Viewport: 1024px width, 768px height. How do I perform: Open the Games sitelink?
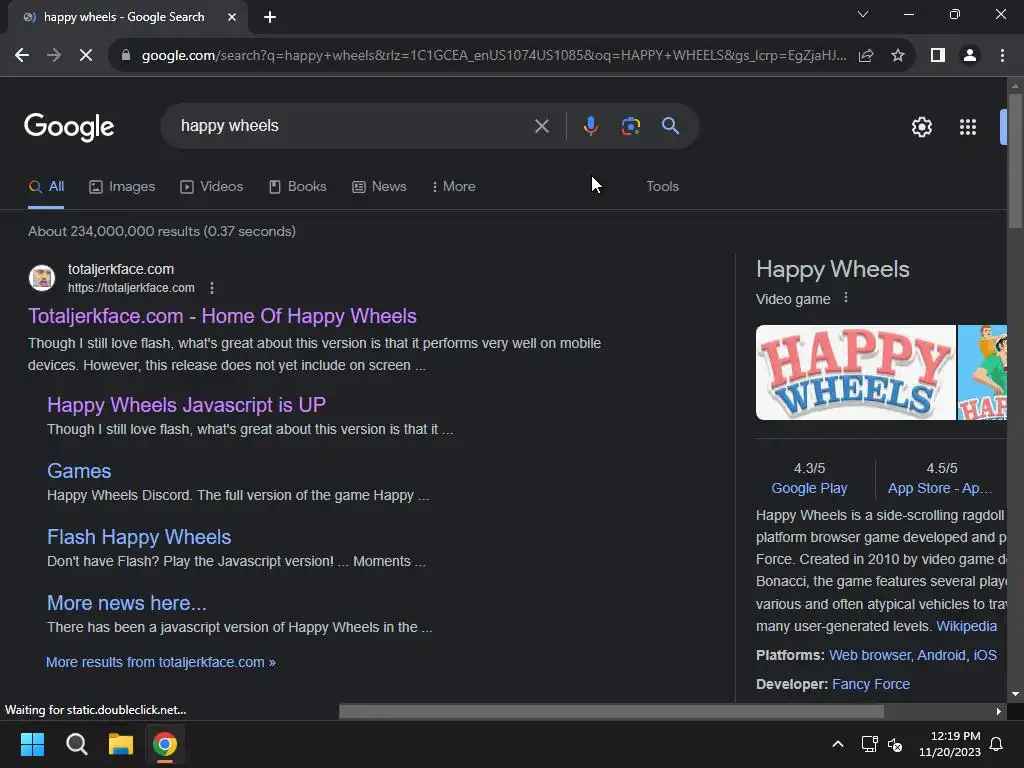(79, 471)
